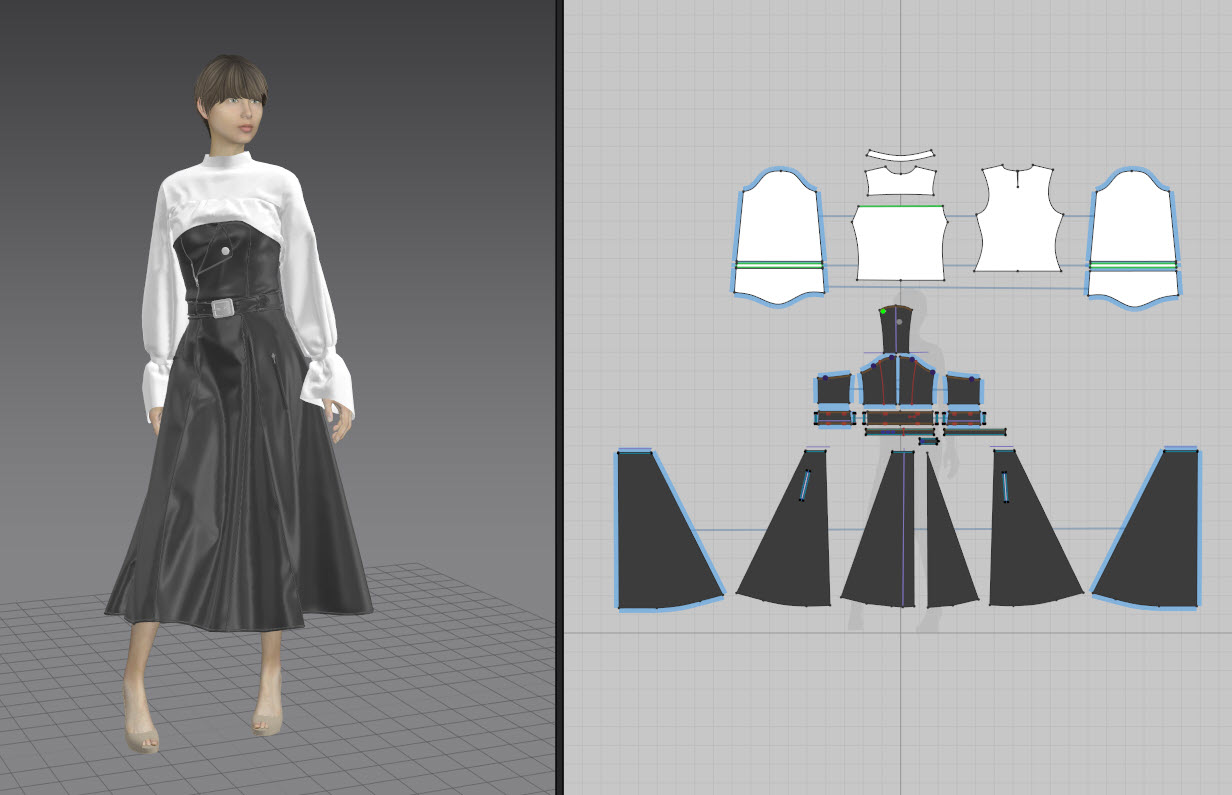Select the white back bodice pattern piece
This screenshot has width=1232, height=795.
[1017, 225]
